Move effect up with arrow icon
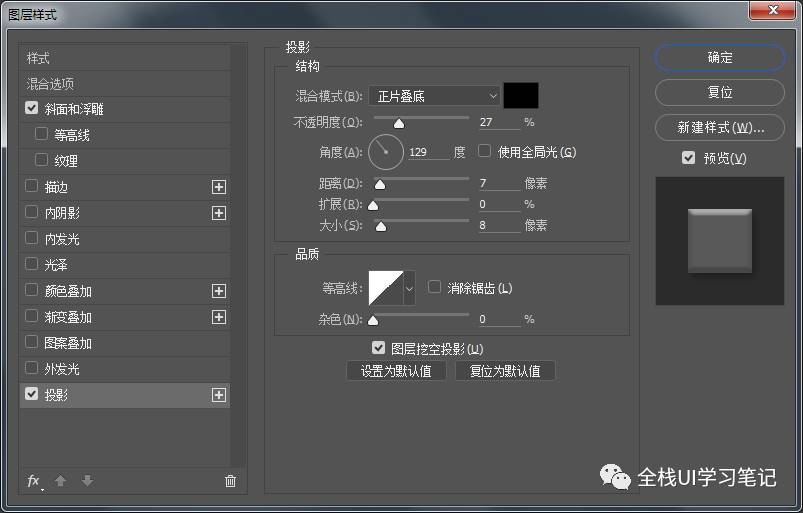 coord(60,481)
